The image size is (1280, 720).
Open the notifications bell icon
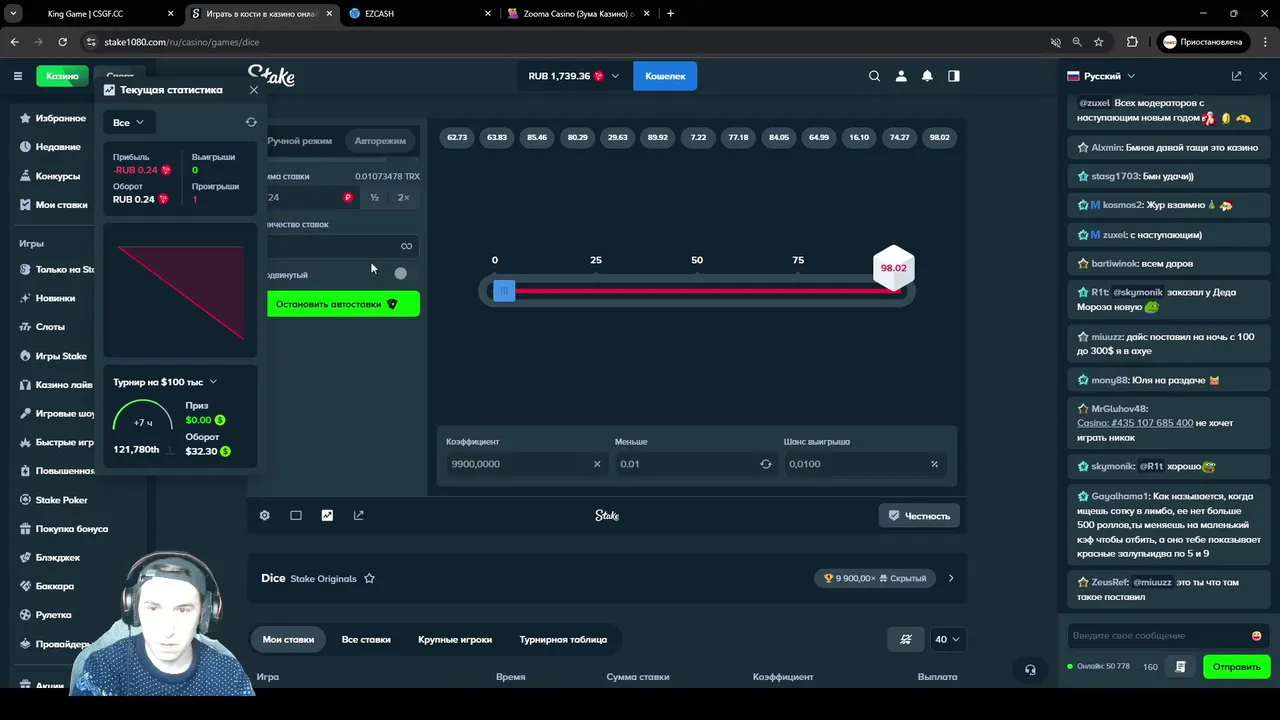pyautogui.click(x=927, y=76)
